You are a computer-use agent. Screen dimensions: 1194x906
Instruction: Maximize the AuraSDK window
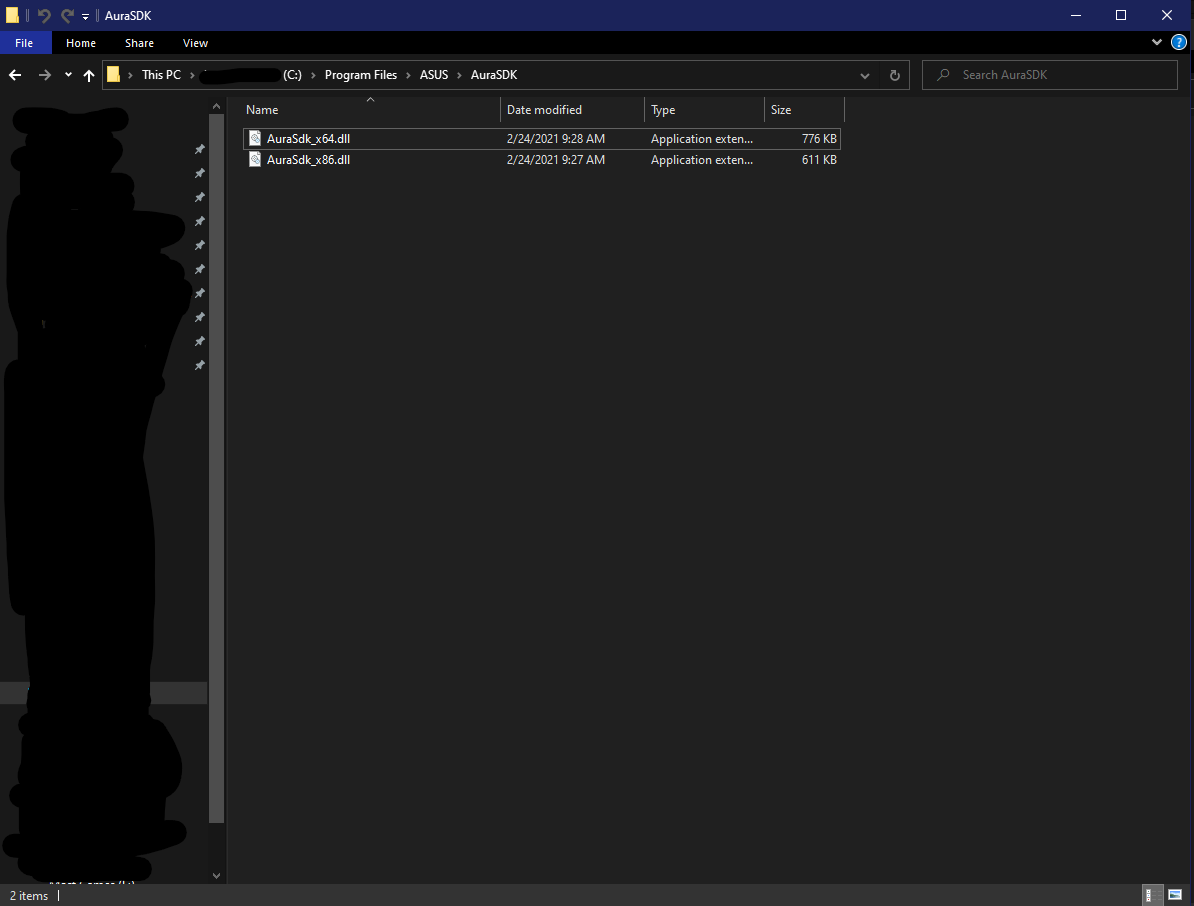1121,15
